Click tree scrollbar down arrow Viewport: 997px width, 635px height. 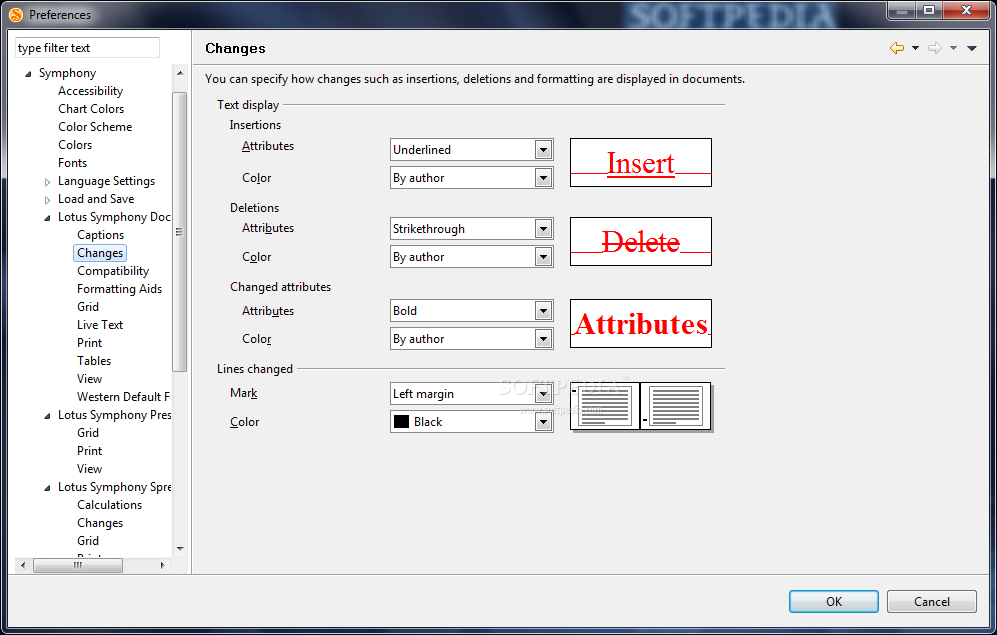[180, 549]
